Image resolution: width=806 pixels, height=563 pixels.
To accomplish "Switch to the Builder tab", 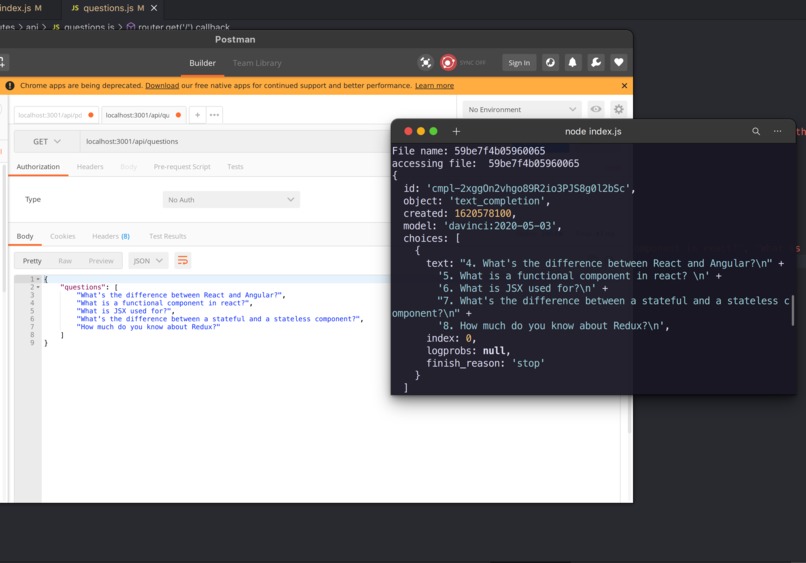I will pyautogui.click(x=203, y=63).
